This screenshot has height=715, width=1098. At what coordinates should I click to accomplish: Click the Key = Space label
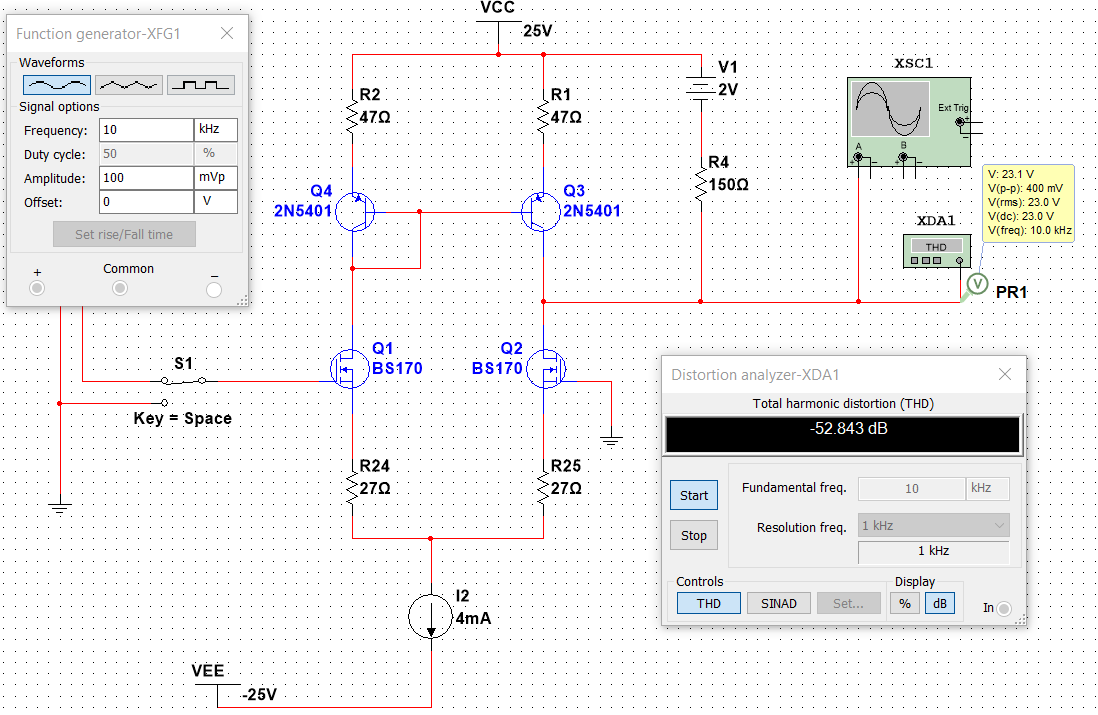(x=183, y=419)
